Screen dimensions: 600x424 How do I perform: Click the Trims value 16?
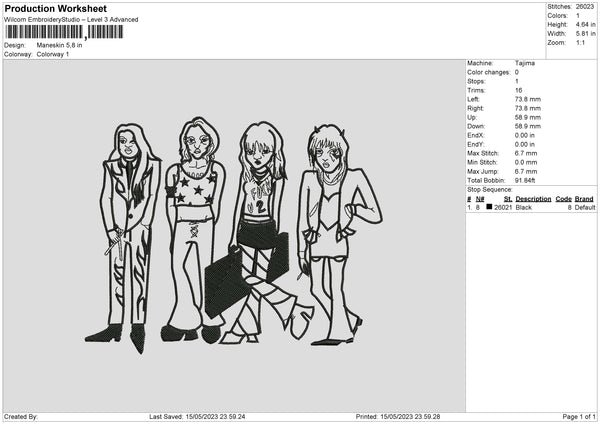pos(518,90)
